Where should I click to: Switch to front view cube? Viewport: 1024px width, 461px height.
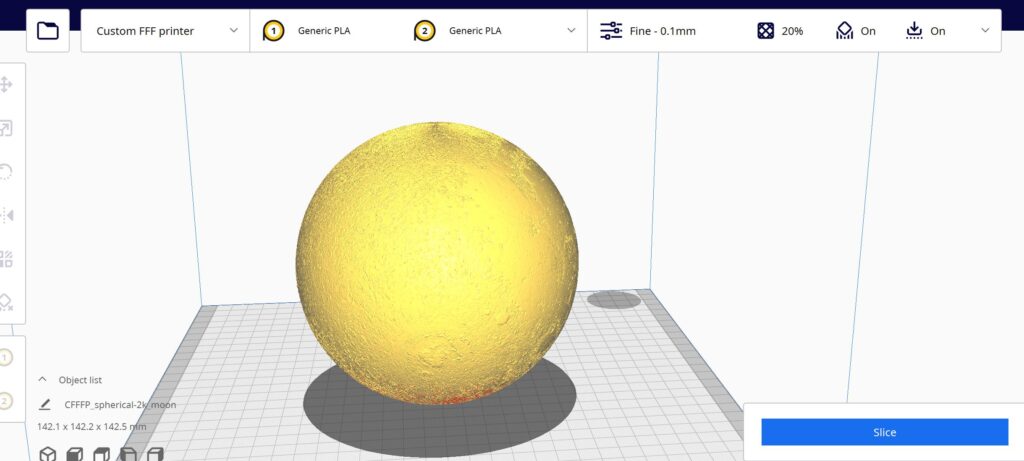pyautogui.click(x=74, y=454)
